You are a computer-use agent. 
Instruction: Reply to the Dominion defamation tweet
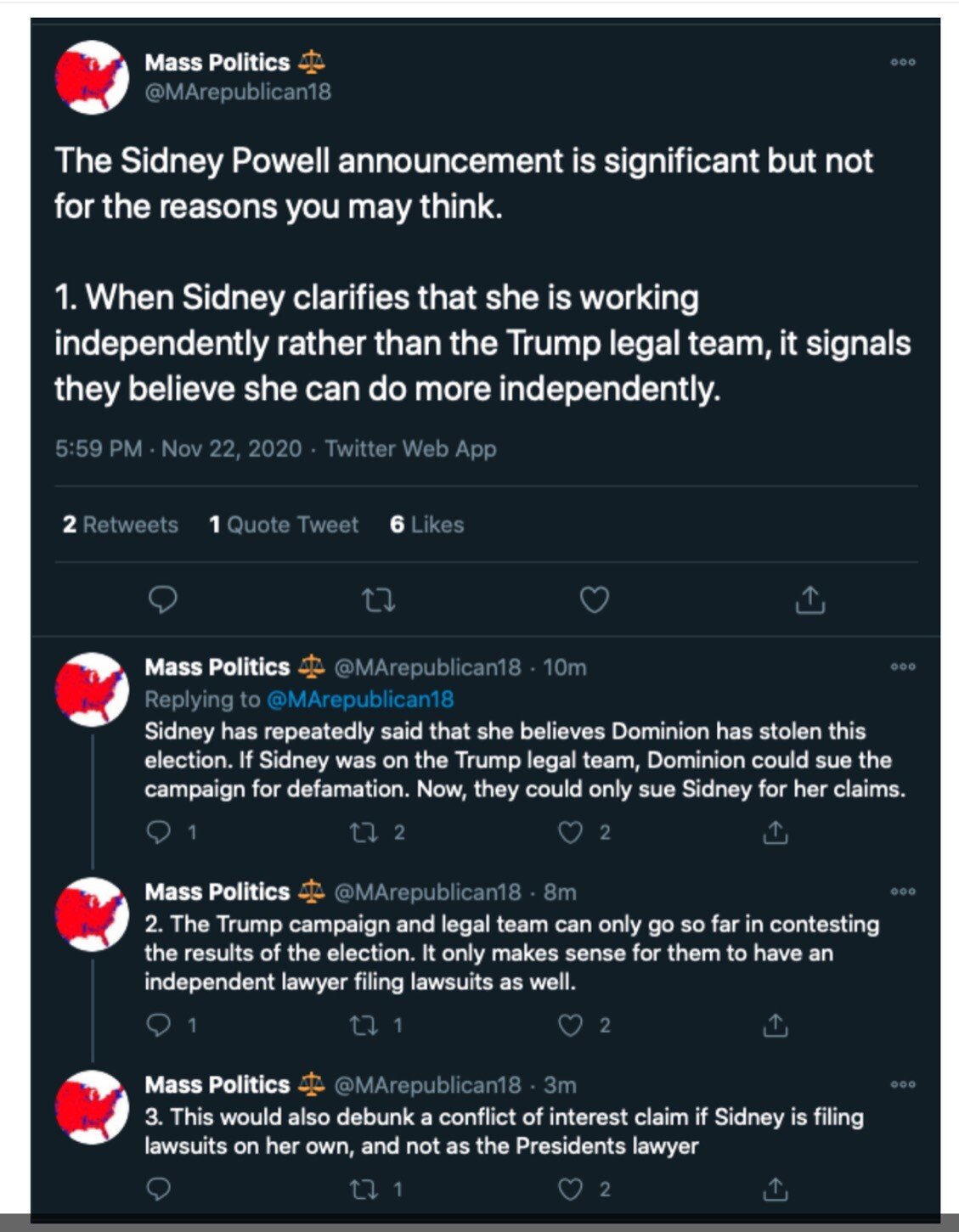(x=159, y=832)
